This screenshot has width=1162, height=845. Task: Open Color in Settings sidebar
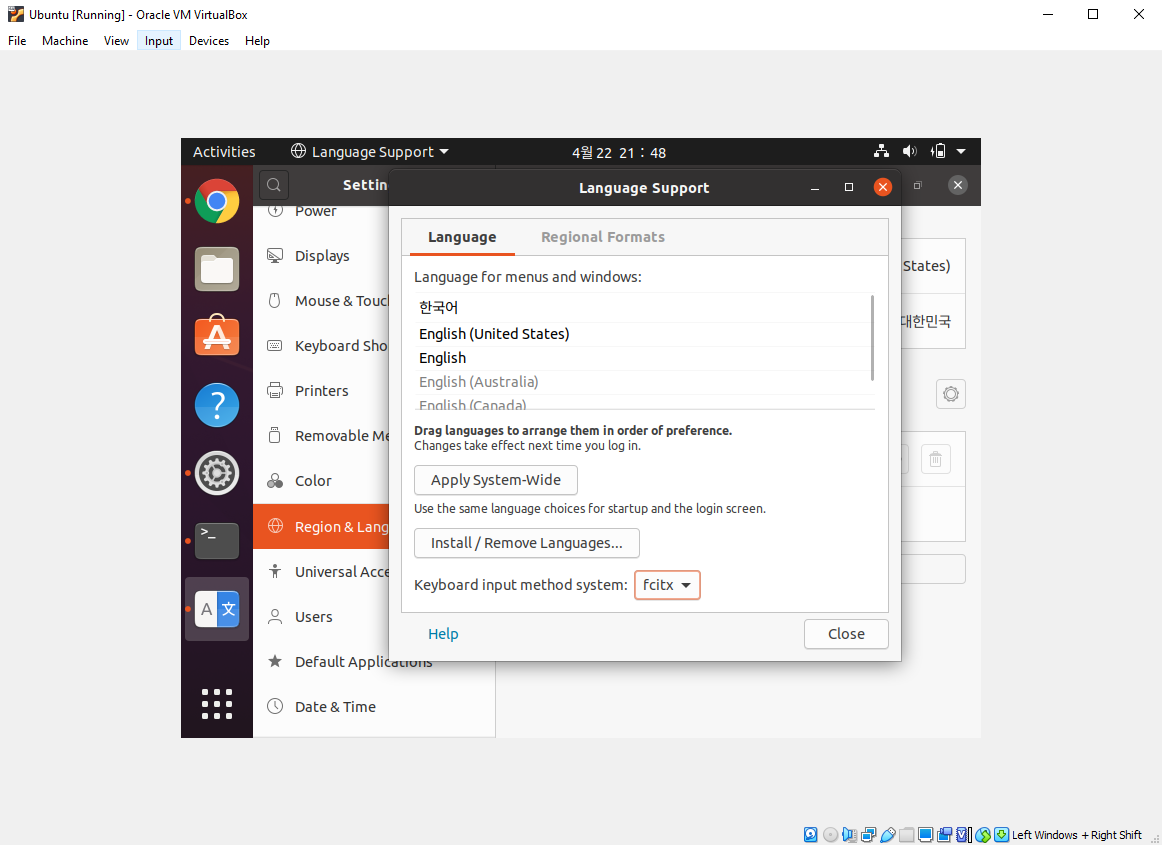322,481
